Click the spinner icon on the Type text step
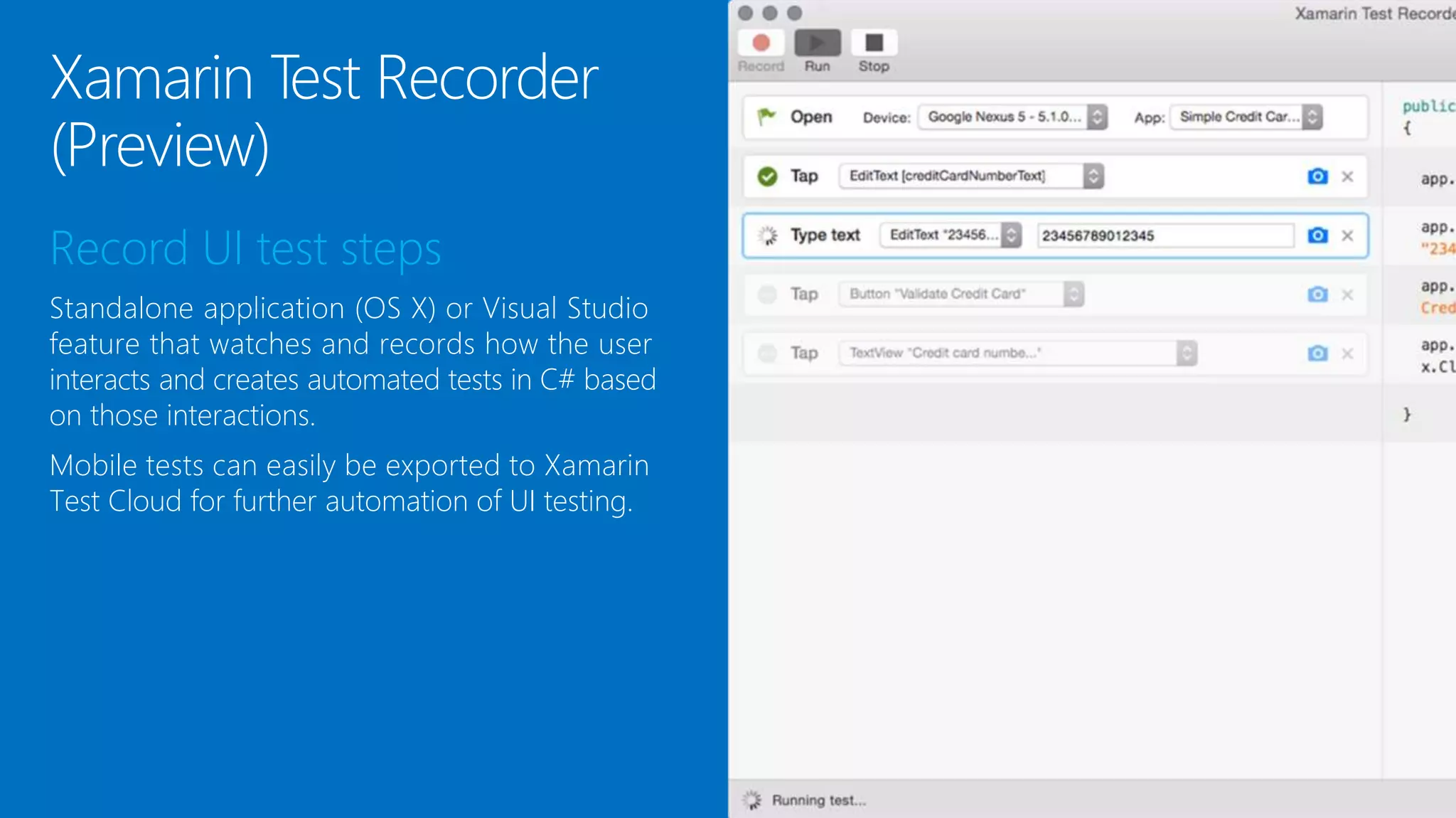The height and width of the screenshot is (818, 1456). coord(767,235)
